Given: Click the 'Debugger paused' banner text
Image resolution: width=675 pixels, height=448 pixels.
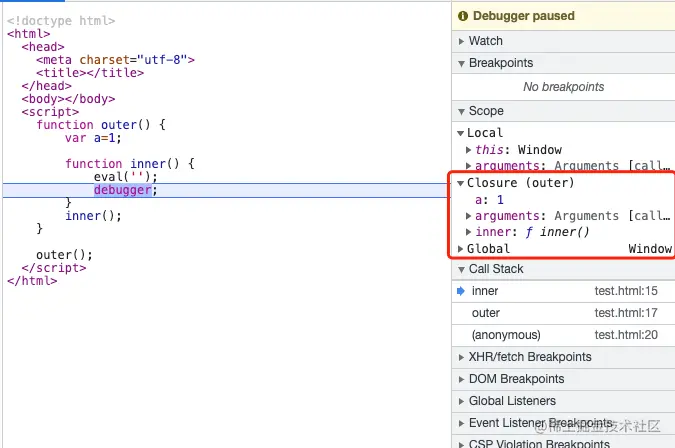Looking at the screenshot, I should (524, 16).
